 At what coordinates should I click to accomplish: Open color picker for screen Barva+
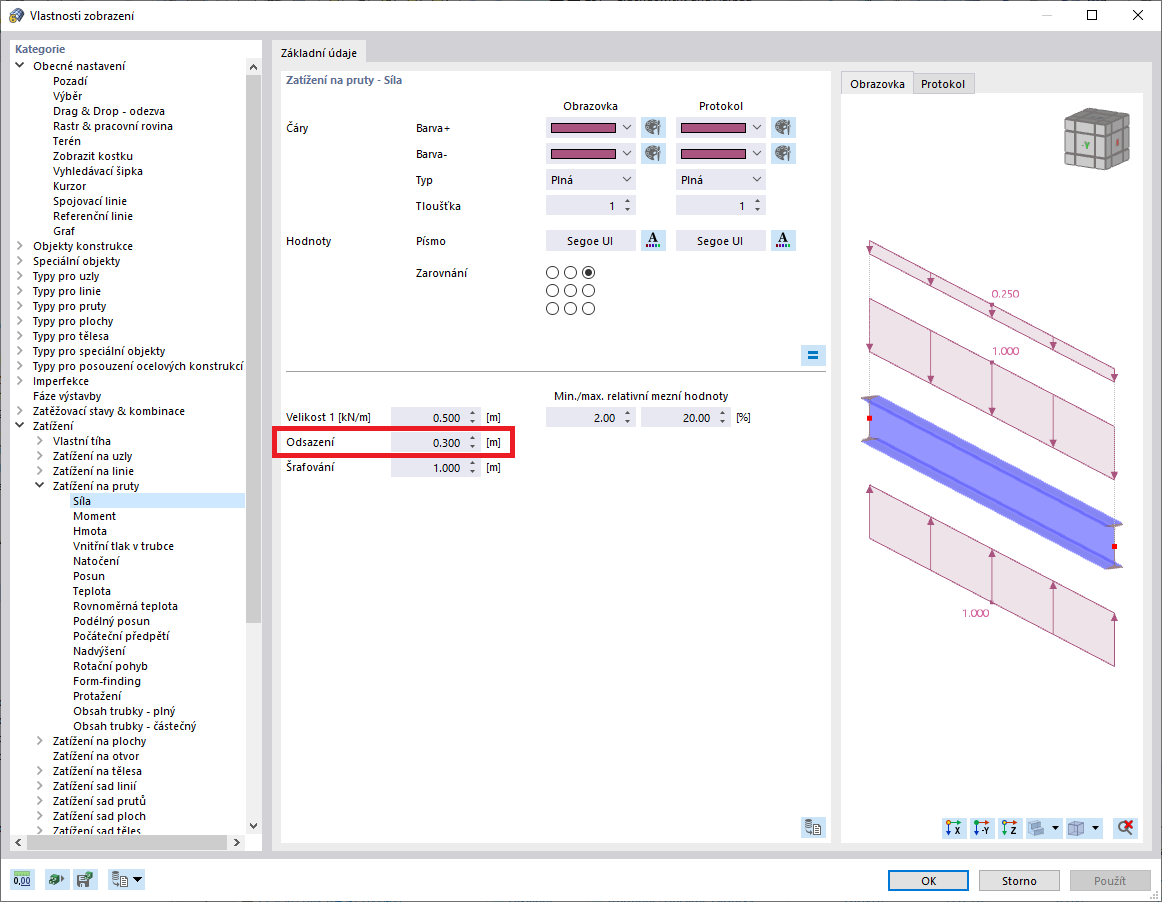(653, 127)
